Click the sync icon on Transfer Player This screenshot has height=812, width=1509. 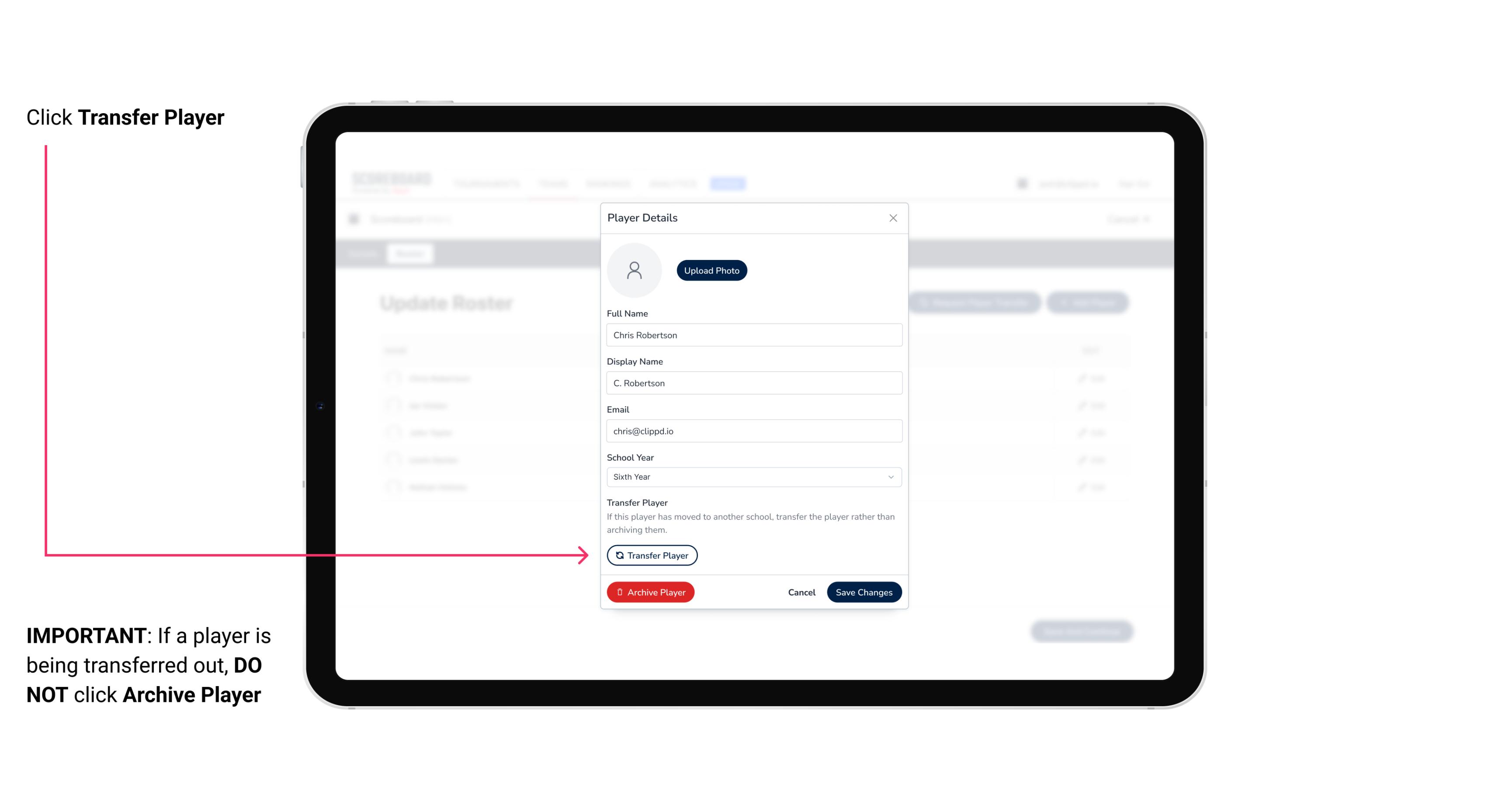(619, 555)
